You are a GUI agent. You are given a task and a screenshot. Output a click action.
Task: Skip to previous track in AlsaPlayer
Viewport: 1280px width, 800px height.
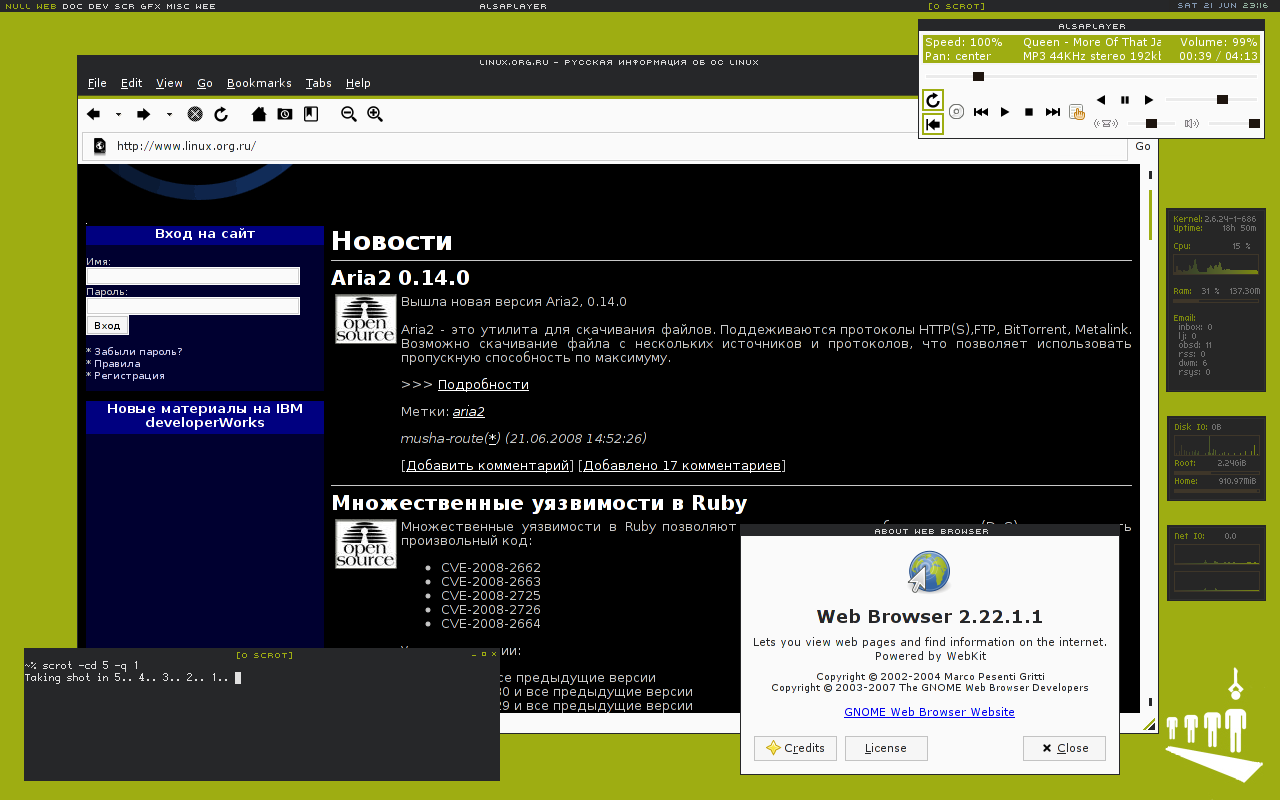coord(981,112)
